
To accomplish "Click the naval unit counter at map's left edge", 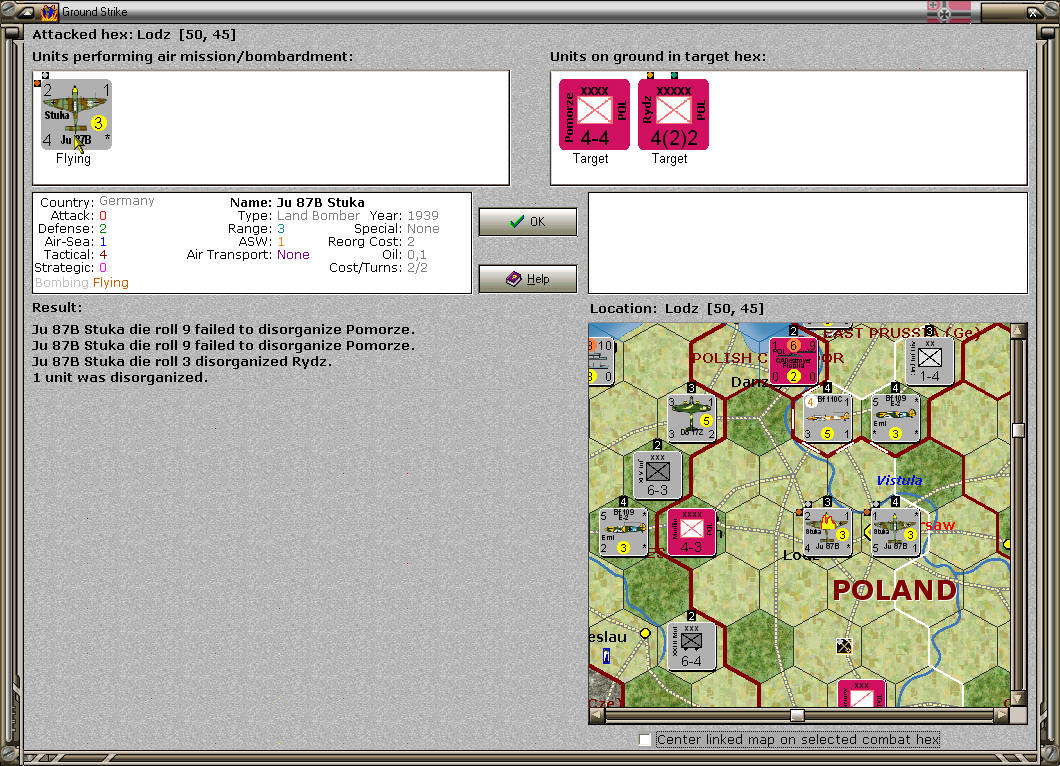I will (601, 360).
